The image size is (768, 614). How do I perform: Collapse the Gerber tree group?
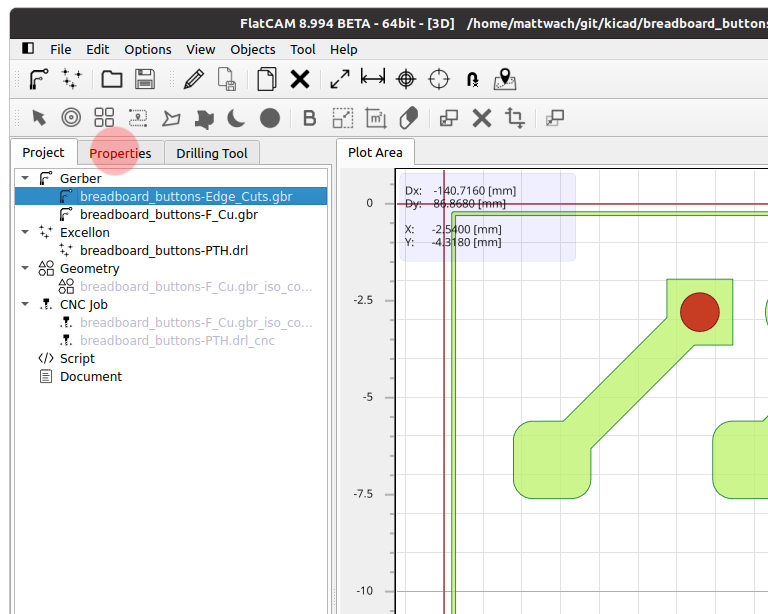(x=26, y=178)
